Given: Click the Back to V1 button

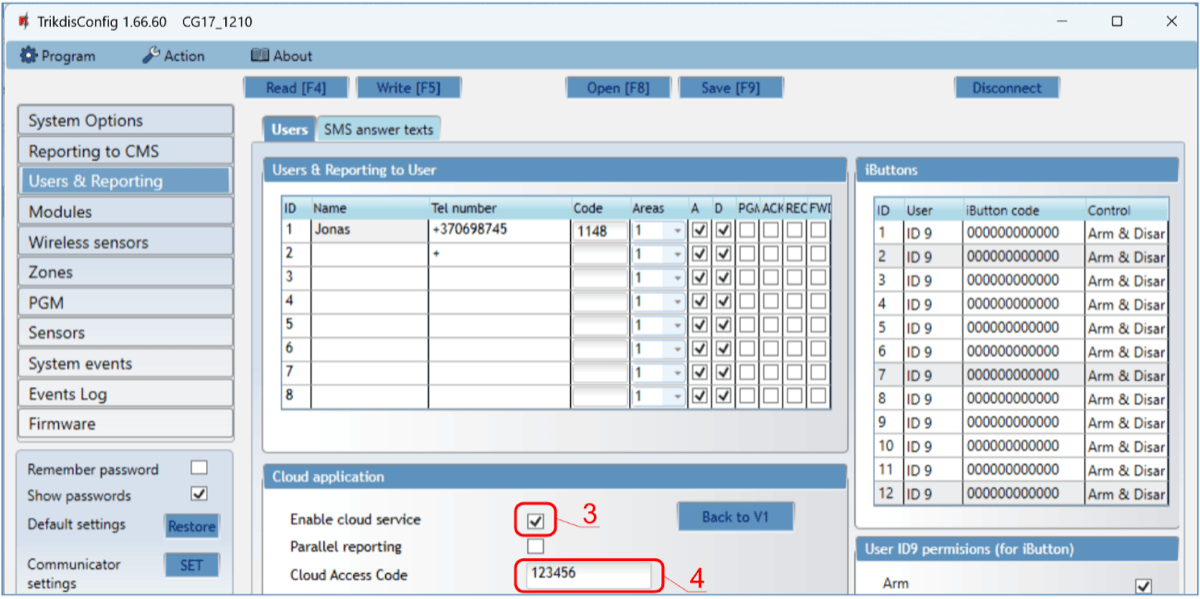Looking at the screenshot, I should click(735, 517).
